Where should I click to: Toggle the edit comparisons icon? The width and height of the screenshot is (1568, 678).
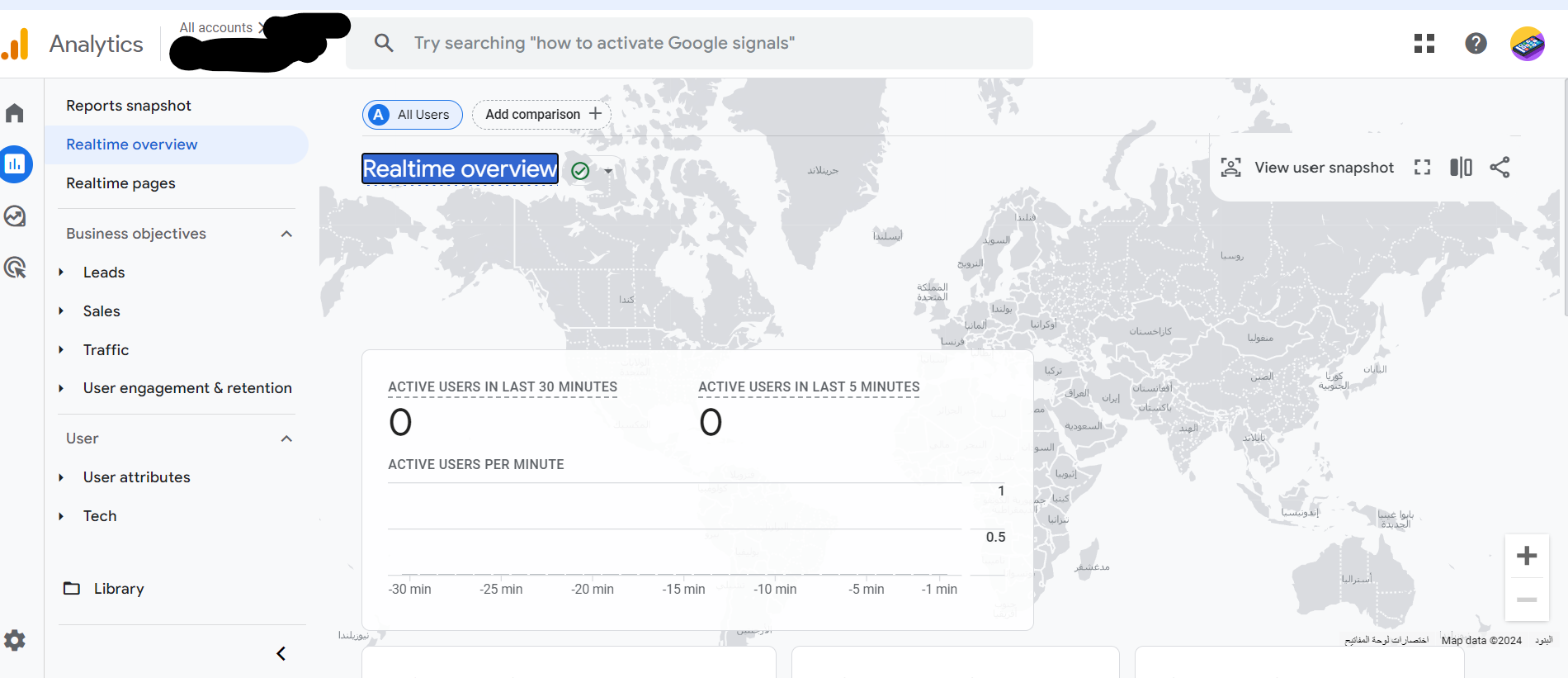coord(1461,168)
